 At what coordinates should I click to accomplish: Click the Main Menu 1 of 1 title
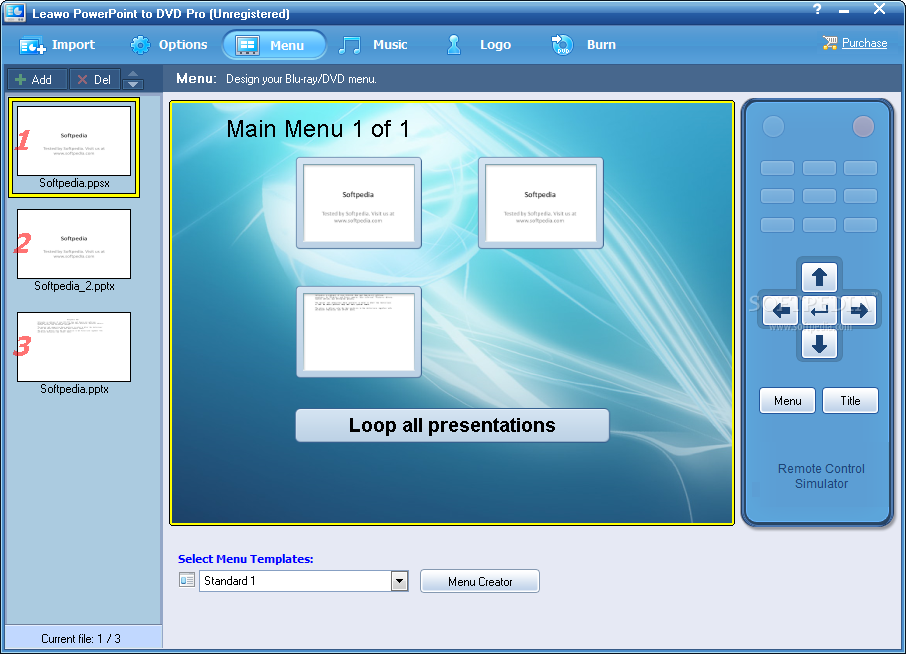click(317, 129)
